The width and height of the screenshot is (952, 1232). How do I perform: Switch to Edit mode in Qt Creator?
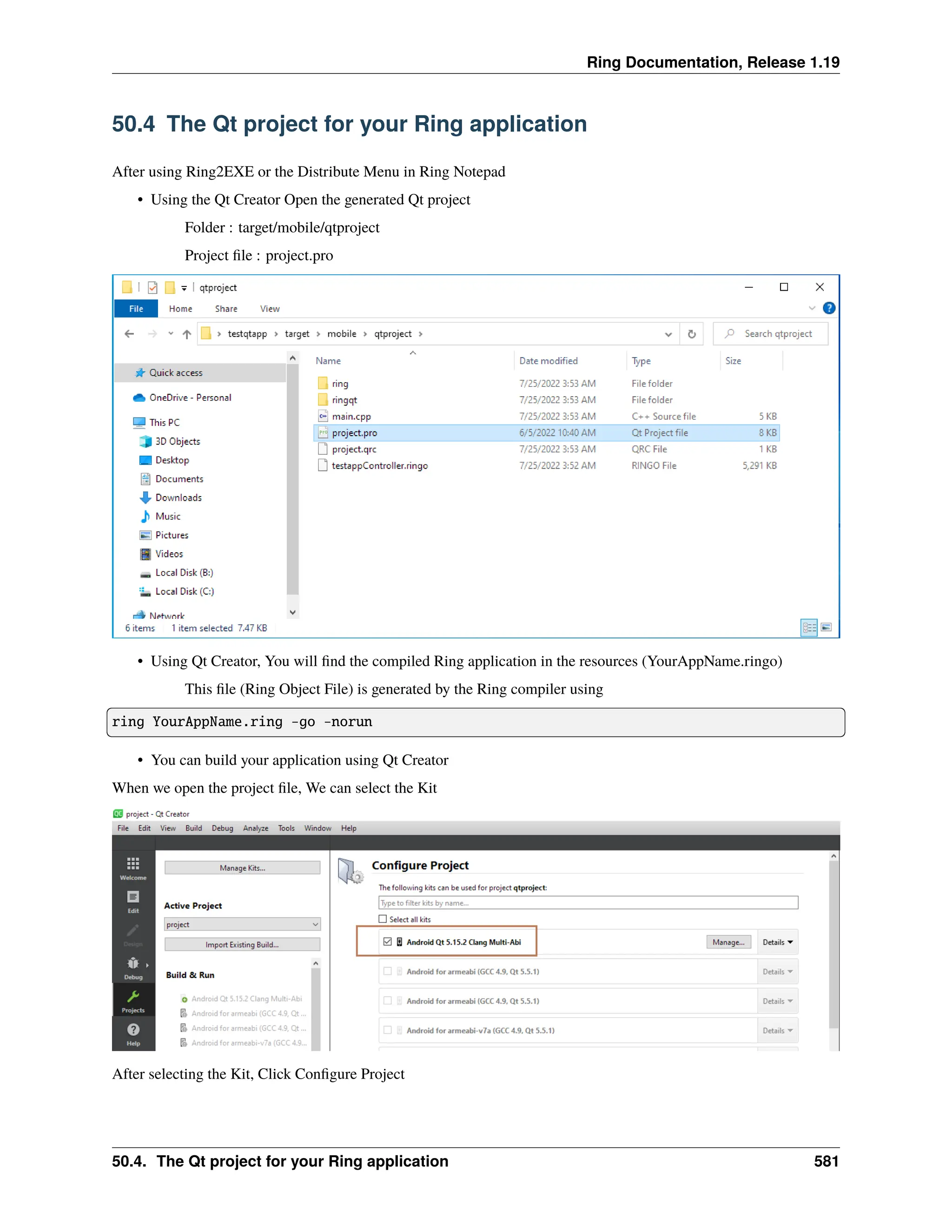(x=133, y=901)
